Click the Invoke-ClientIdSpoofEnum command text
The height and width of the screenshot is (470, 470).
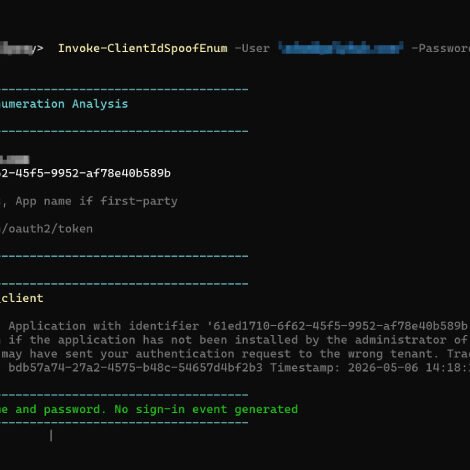coord(143,48)
